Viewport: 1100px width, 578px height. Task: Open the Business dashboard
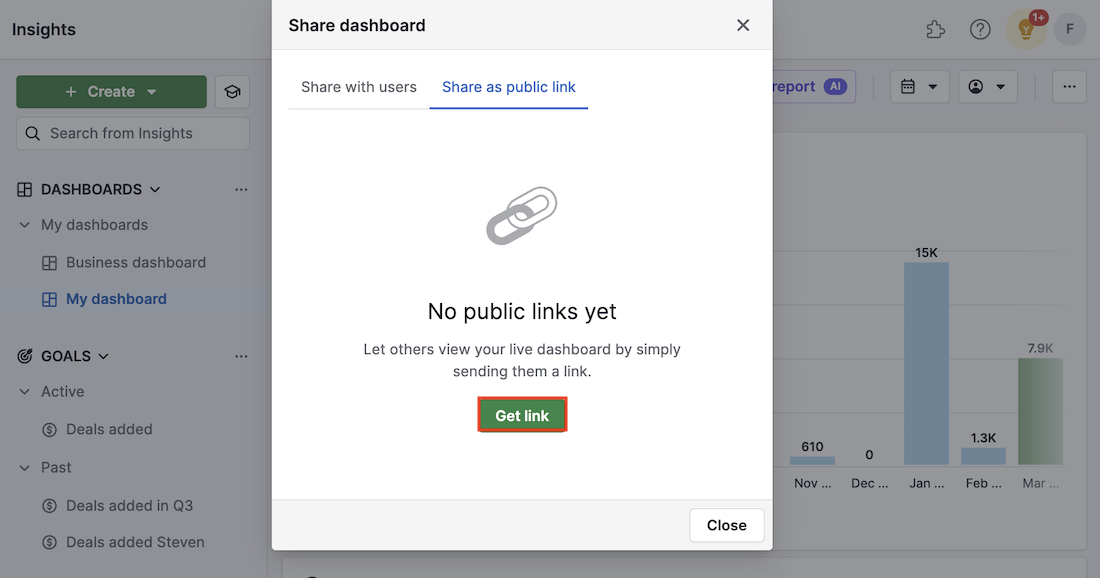135,262
